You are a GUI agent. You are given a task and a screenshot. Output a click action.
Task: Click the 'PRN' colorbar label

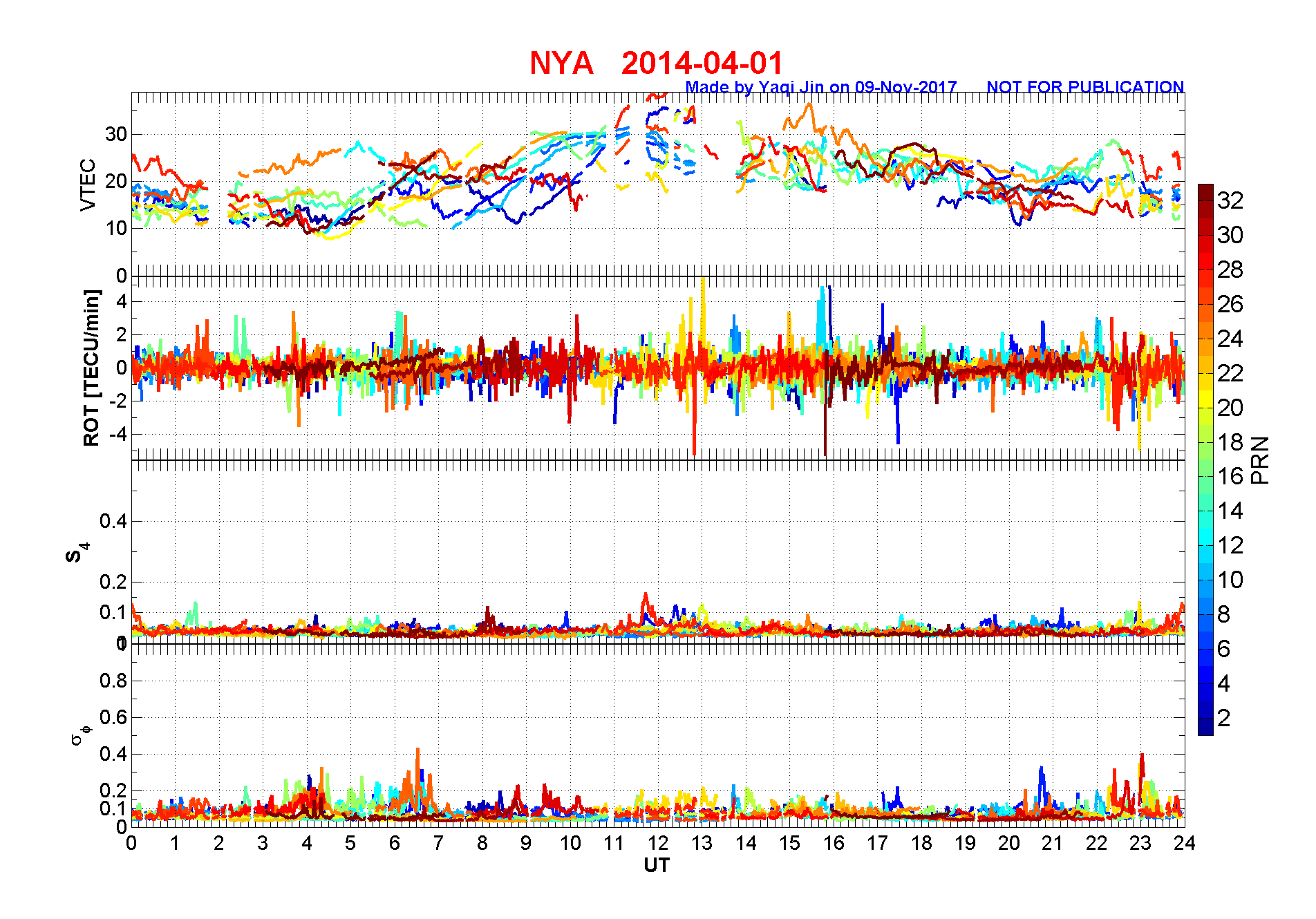(1260, 460)
